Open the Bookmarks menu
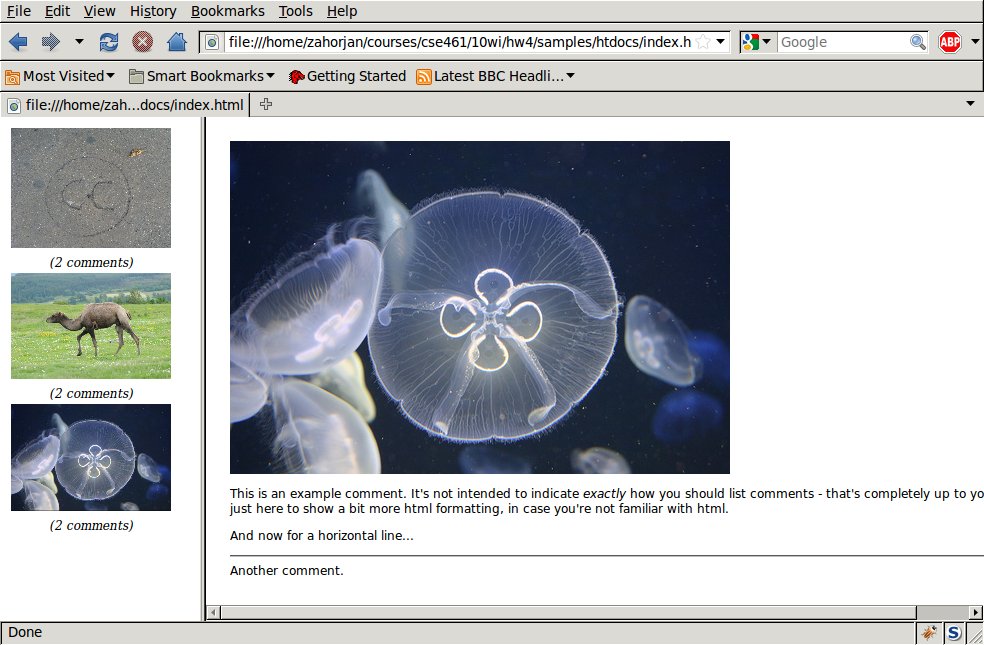Screen dimensions: 984x645 227,11
